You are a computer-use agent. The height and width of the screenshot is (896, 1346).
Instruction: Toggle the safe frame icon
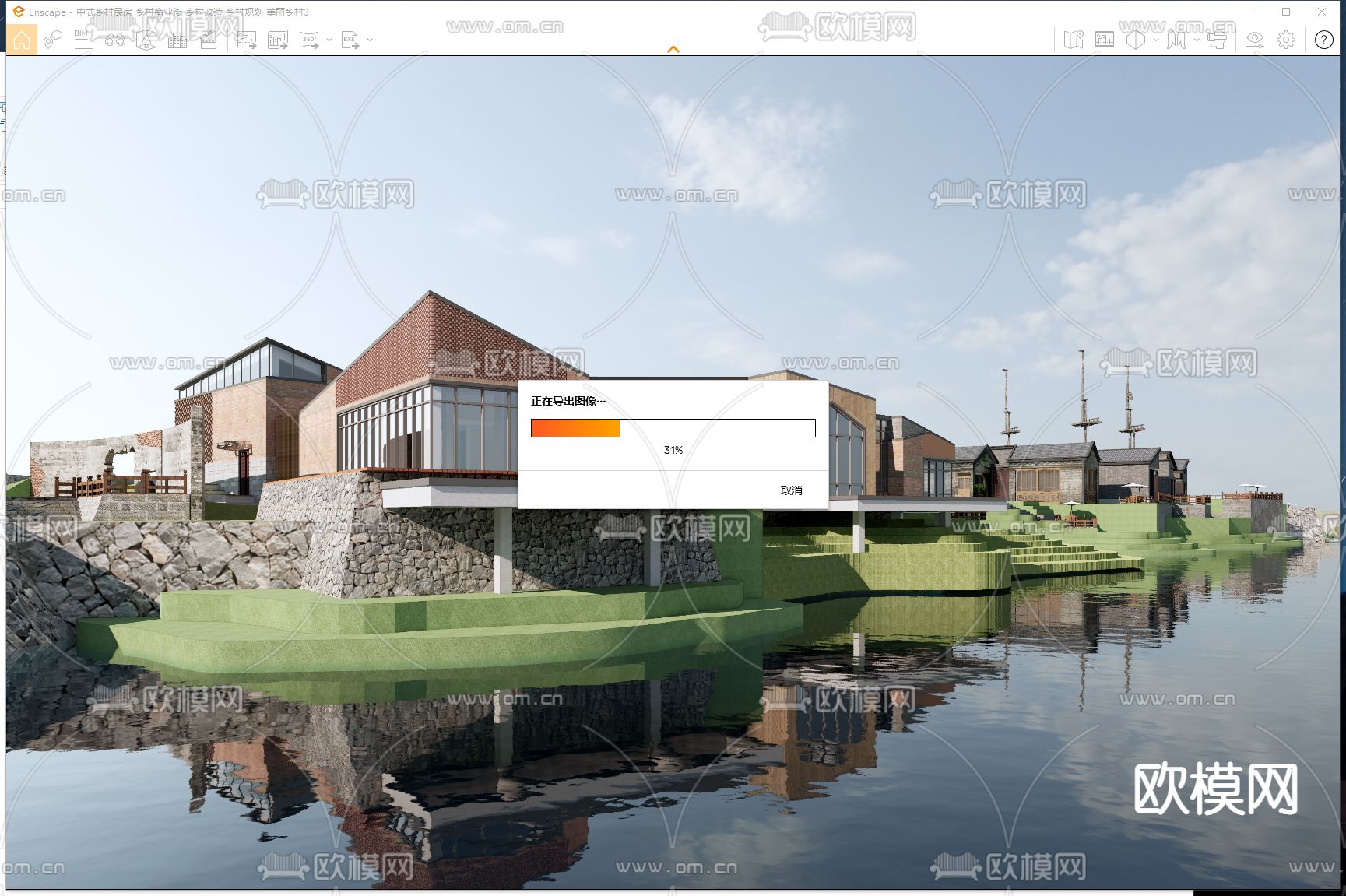coord(1105,40)
